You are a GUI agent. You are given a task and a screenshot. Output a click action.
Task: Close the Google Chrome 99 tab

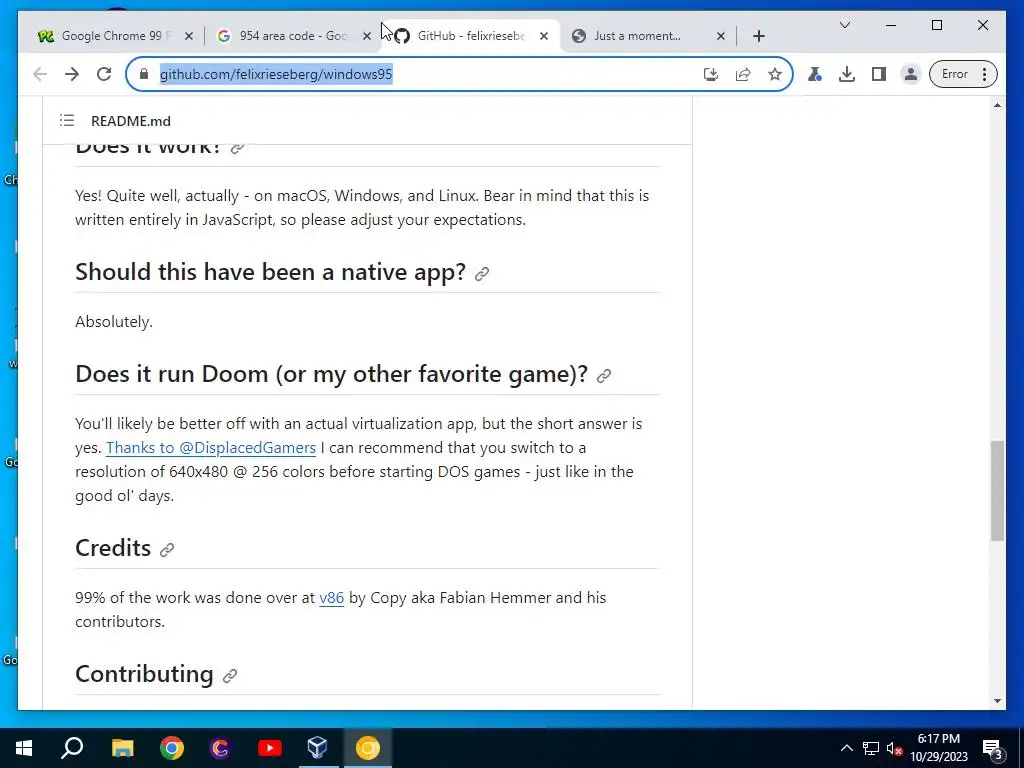tap(189, 36)
